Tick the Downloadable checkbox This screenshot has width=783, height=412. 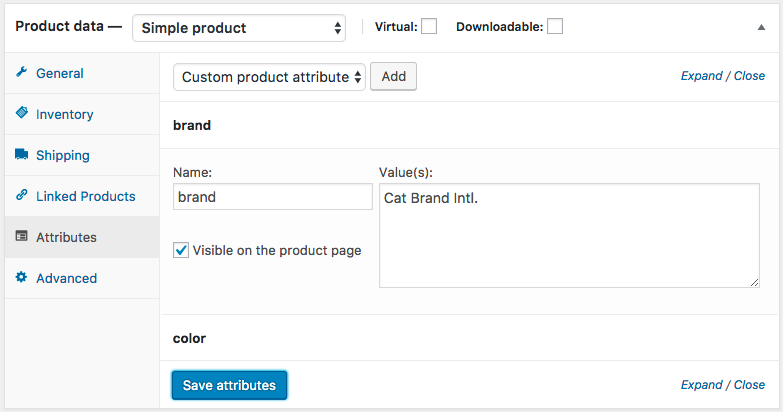(555, 27)
